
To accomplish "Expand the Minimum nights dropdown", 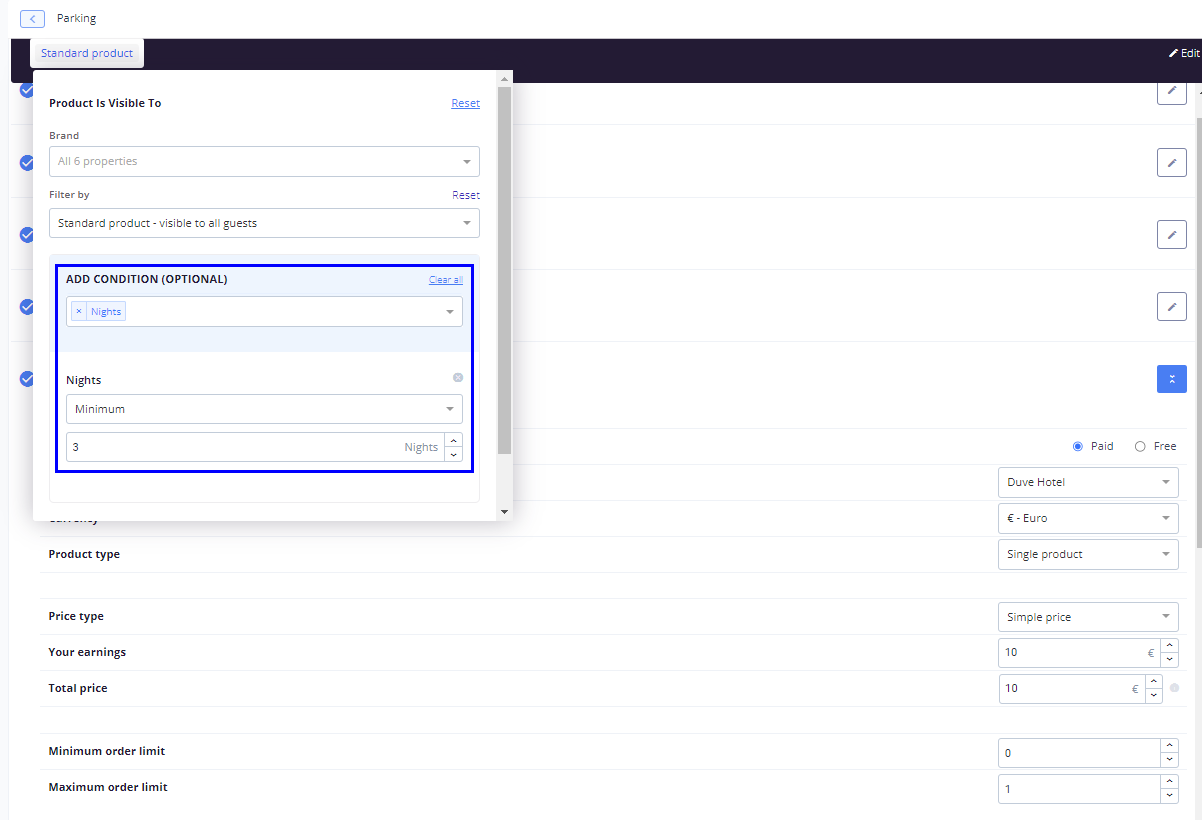I will [264, 409].
